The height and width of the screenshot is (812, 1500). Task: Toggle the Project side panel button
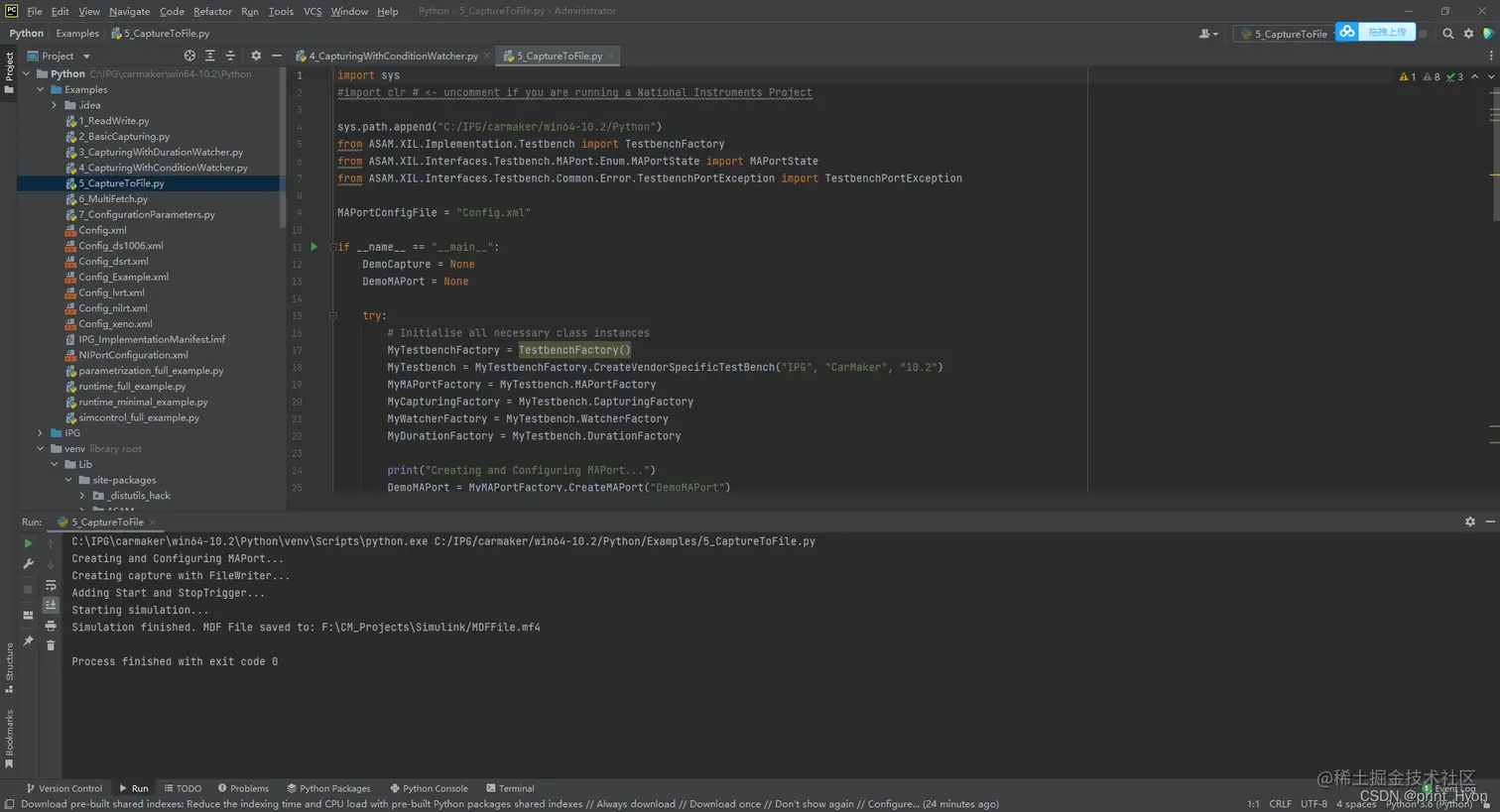point(9,73)
